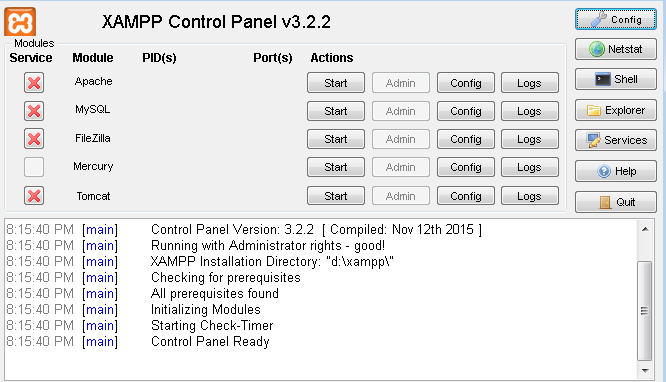
Task: Quit XAMPP using the door icon button
Action: click(615, 202)
